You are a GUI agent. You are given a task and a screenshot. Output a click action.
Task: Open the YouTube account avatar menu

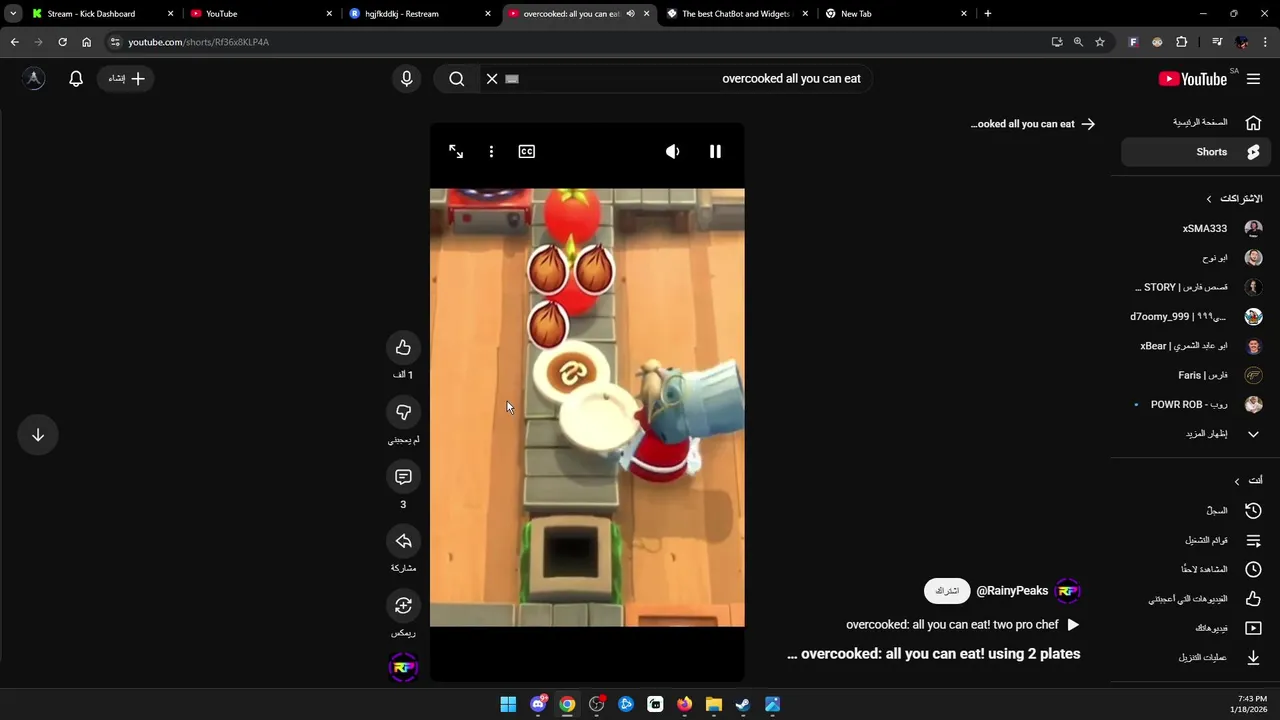click(34, 79)
